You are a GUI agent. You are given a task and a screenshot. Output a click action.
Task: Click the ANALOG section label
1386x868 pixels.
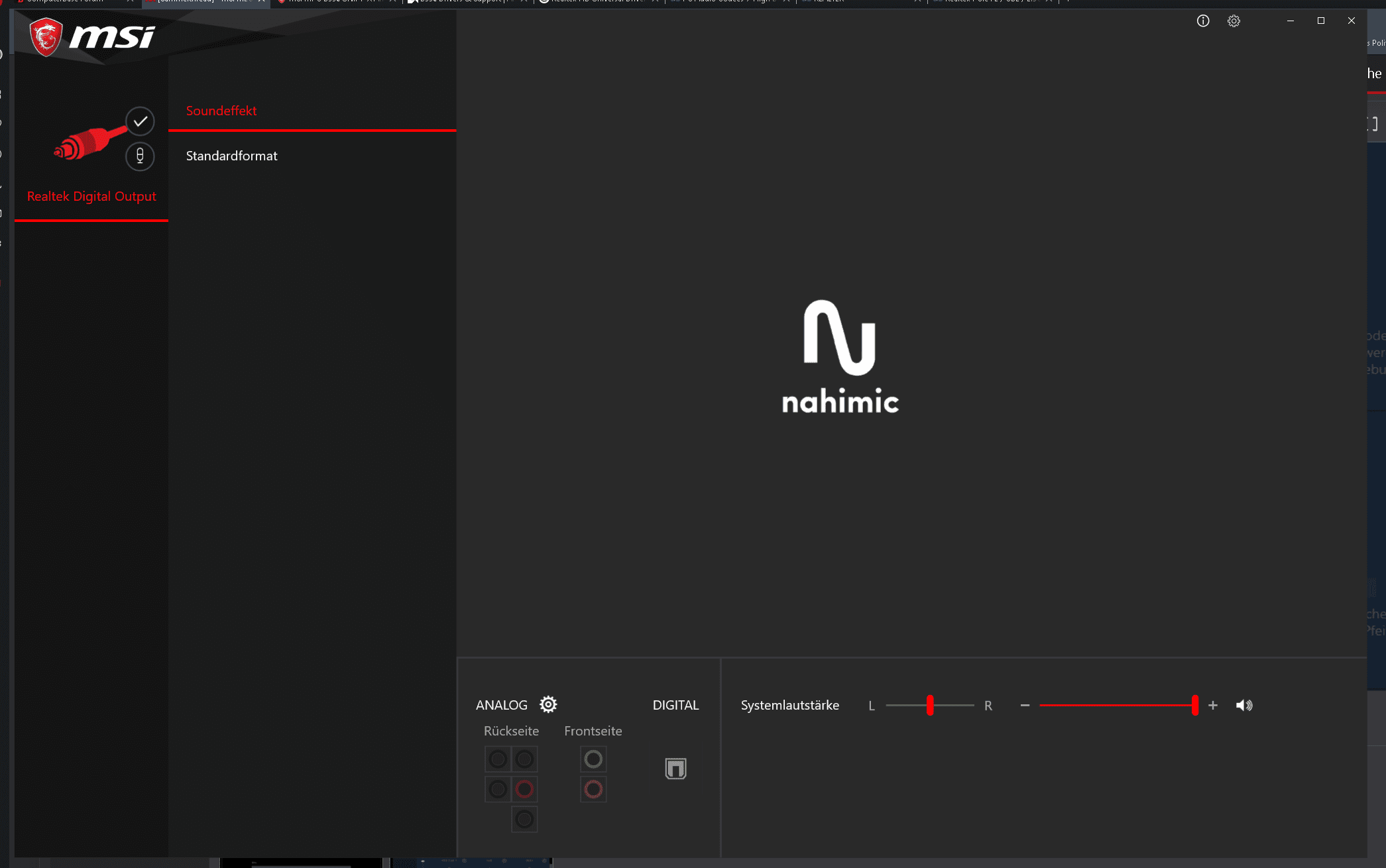pyautogui.click(x=502, y=705)
